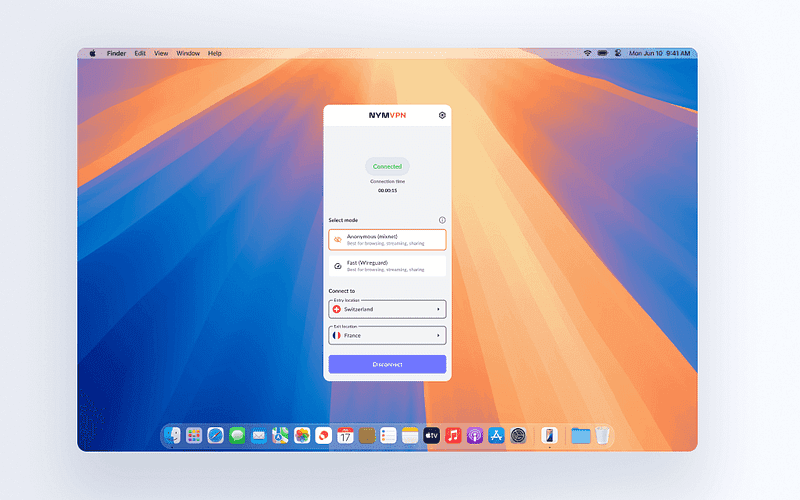
Task: Open the Trash in the dock
Action: click(x=602, y=435)
